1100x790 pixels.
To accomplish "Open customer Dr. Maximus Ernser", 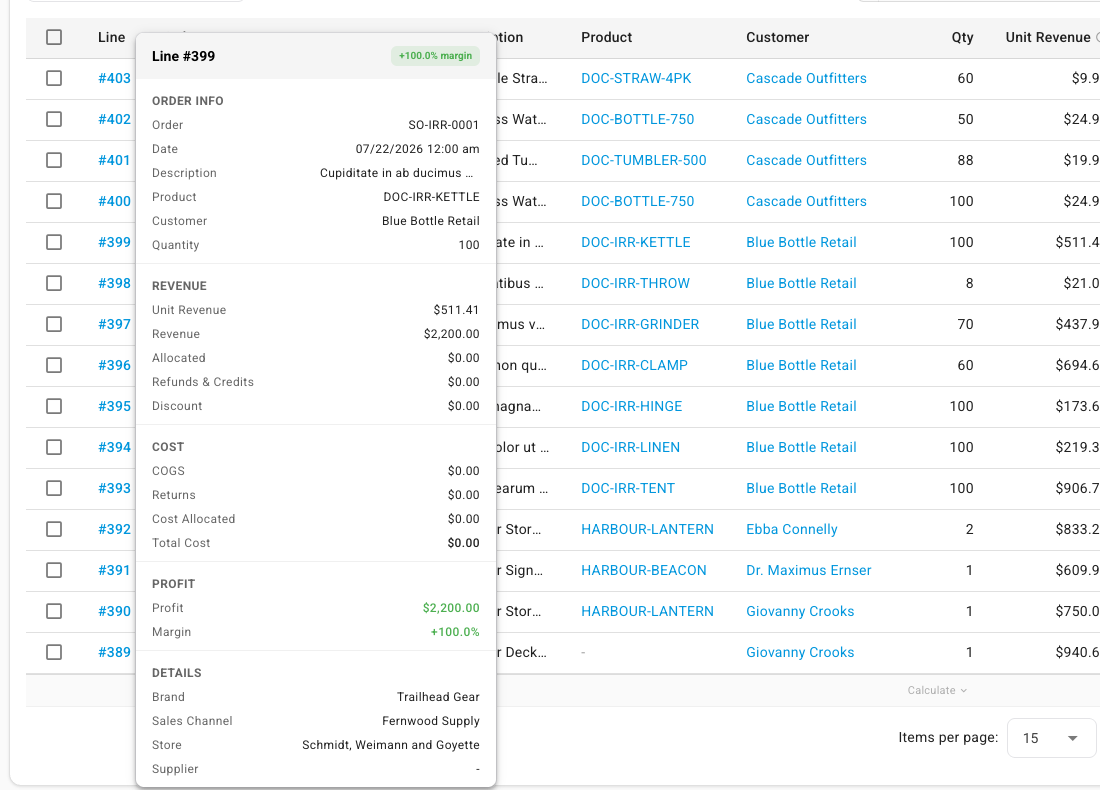I will point(808,570).
